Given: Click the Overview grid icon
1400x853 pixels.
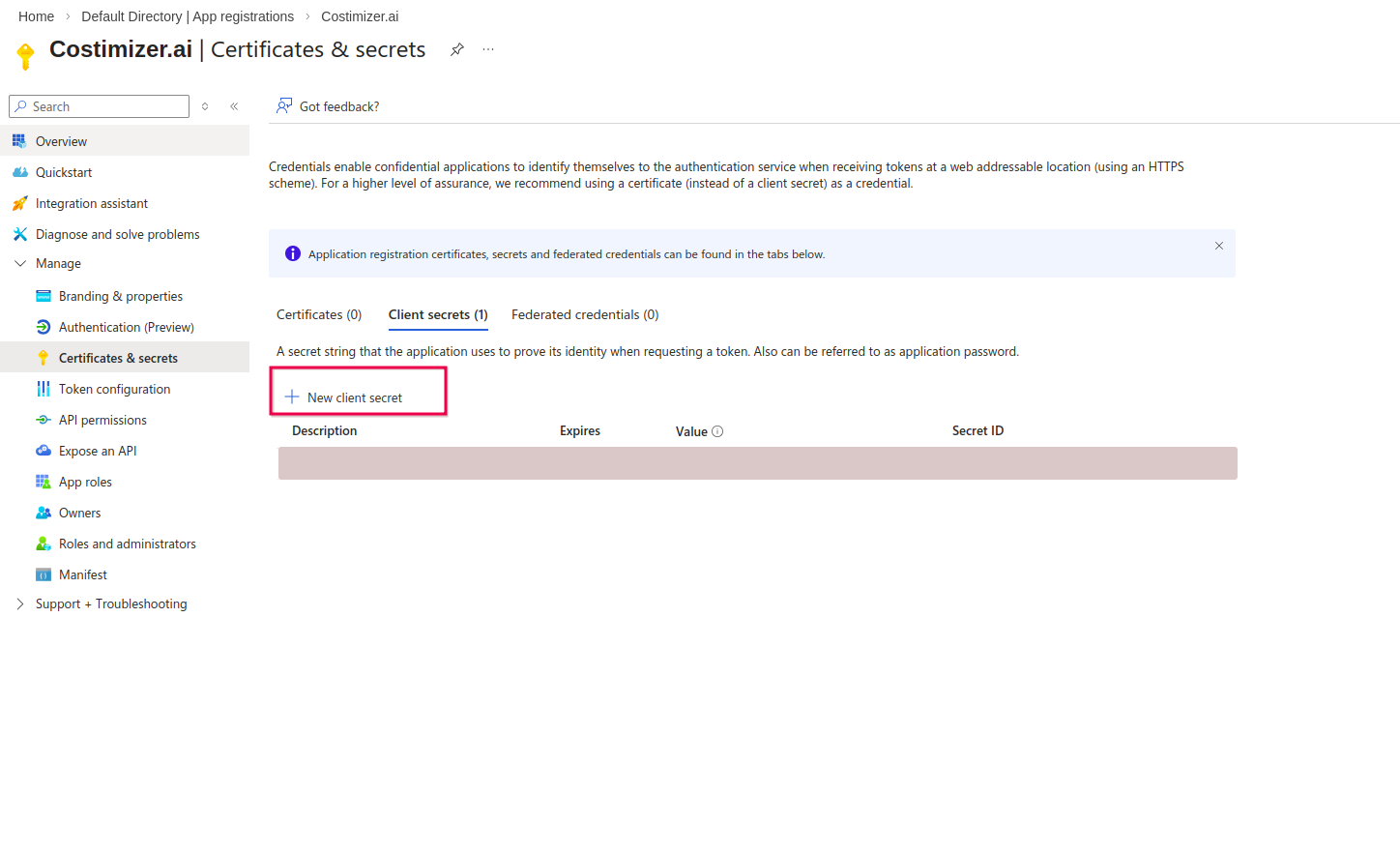Looking at the screenshot, I should [19, 141].
